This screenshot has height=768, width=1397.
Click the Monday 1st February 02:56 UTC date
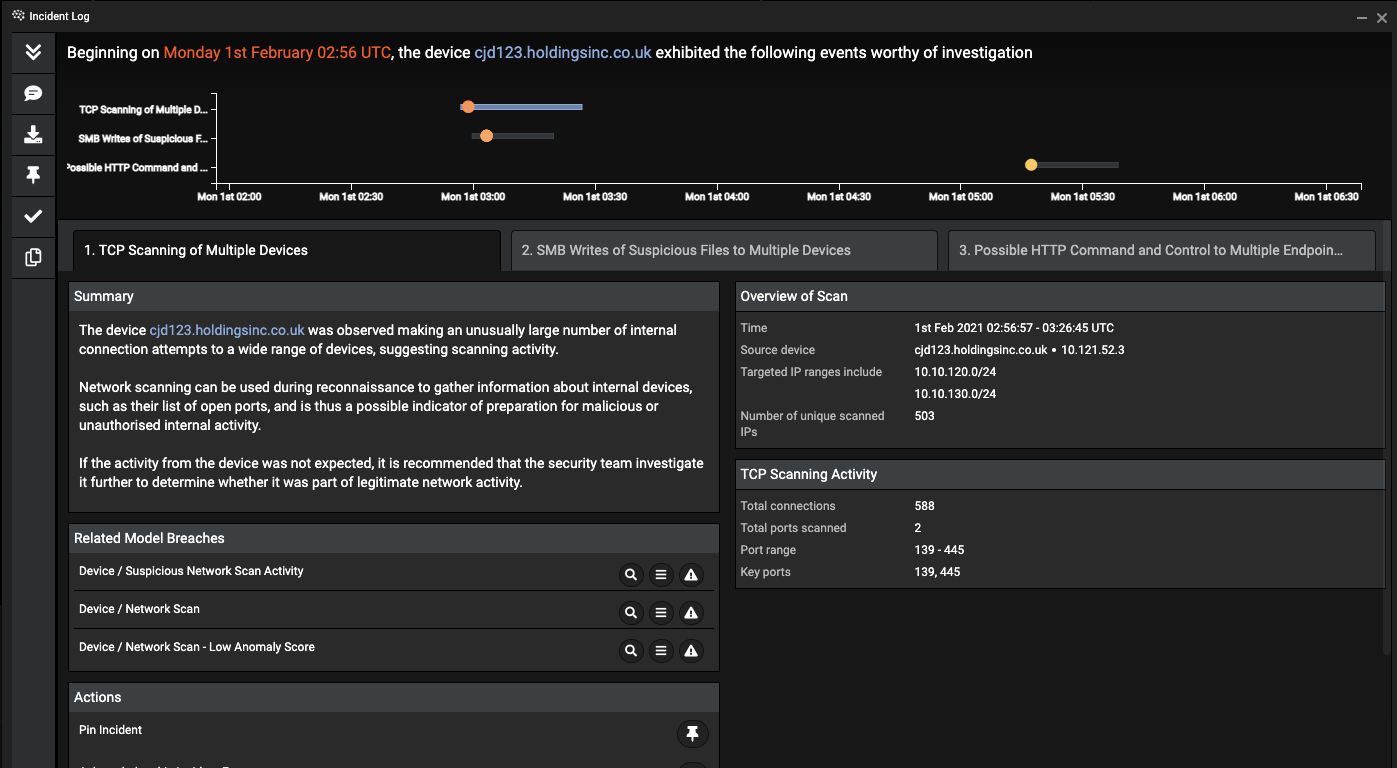pyautogui.click(x=279, y=52)
